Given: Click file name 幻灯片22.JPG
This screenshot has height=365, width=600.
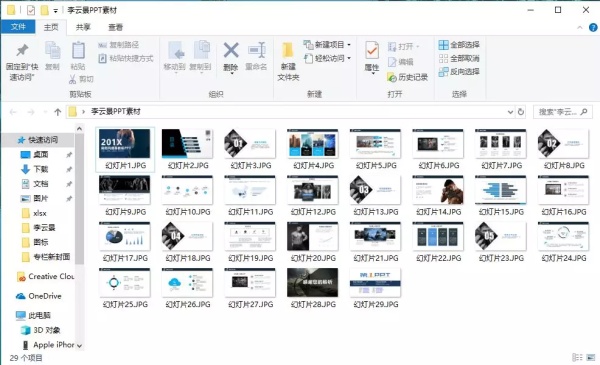Looking at the screenshot, I should [x=439, y=258].
